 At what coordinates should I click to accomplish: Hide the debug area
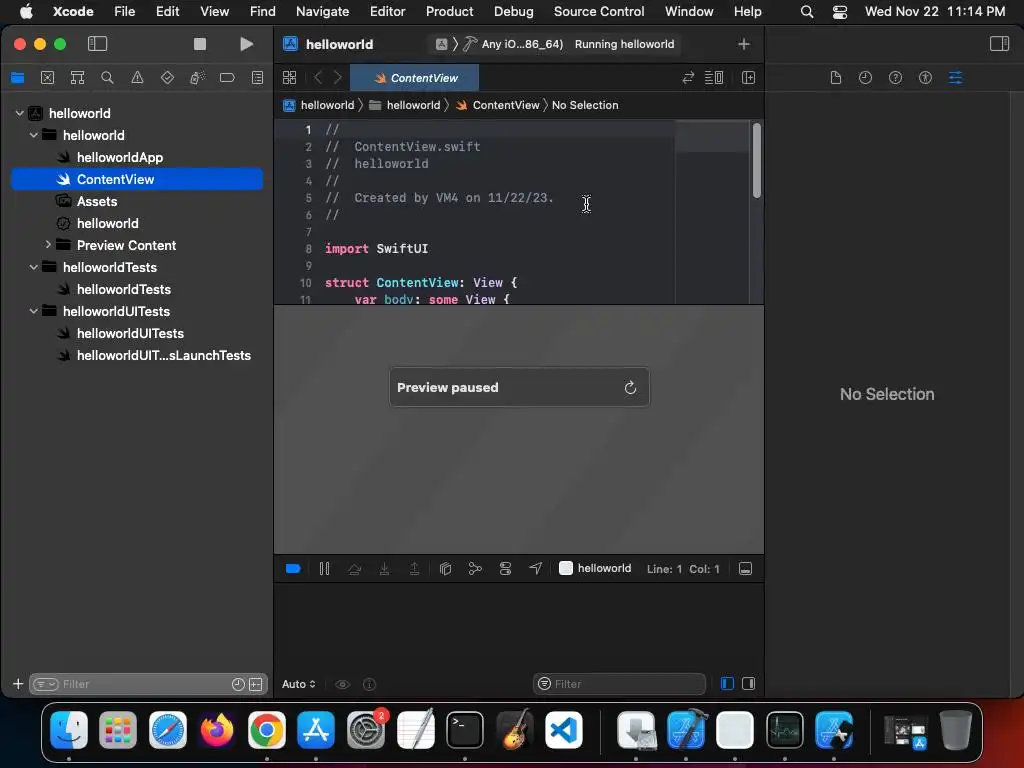point(745,569)
